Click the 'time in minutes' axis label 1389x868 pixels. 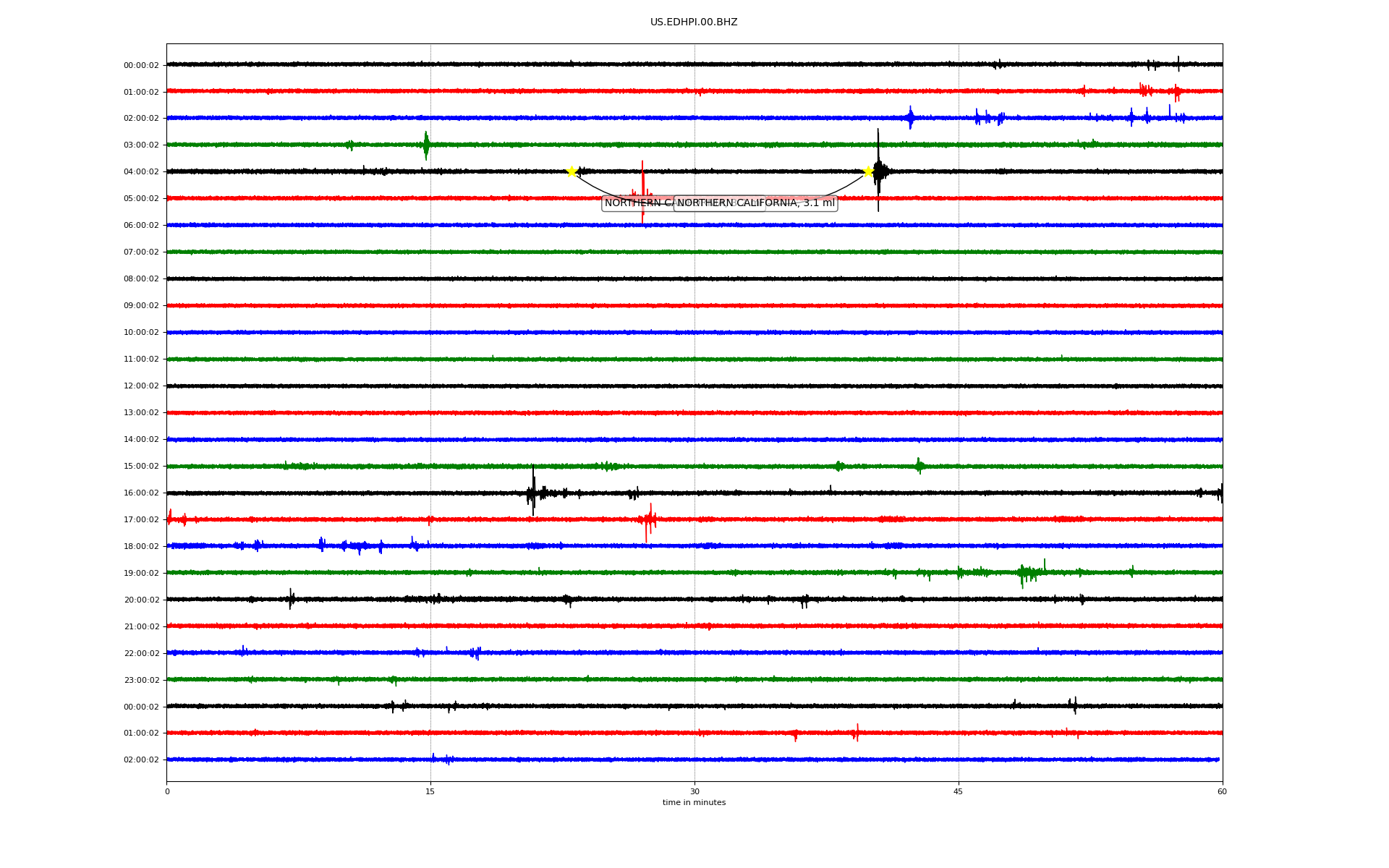tap(694, 802)
